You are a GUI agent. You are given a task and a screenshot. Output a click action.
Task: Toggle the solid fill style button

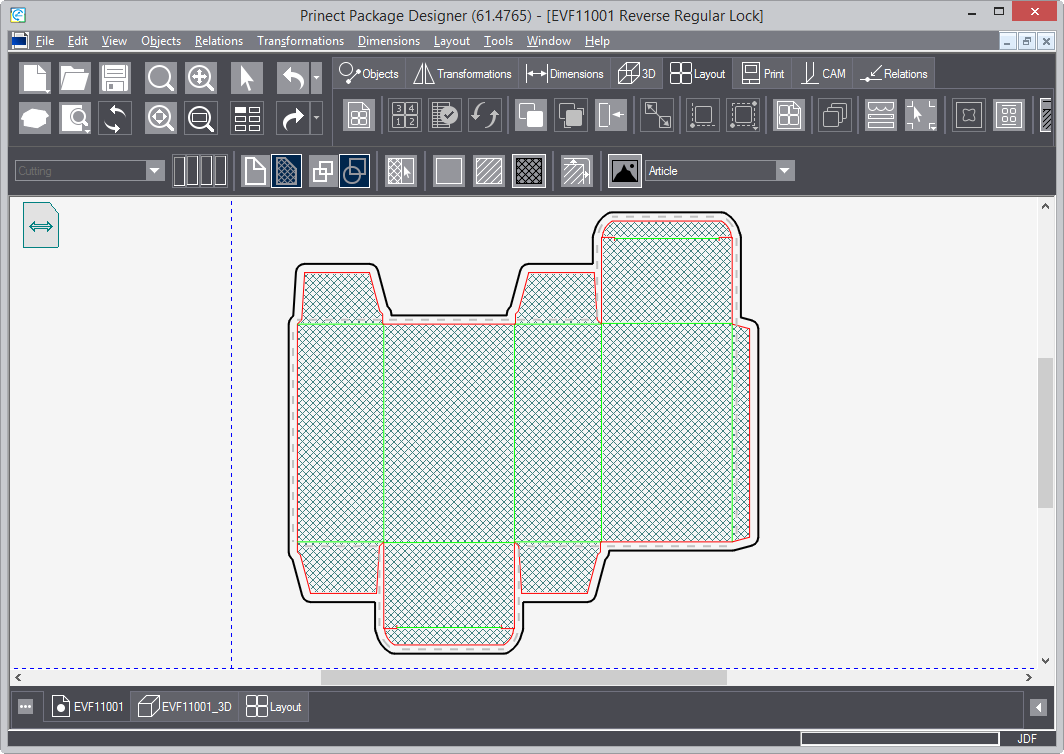pos(449,171)
